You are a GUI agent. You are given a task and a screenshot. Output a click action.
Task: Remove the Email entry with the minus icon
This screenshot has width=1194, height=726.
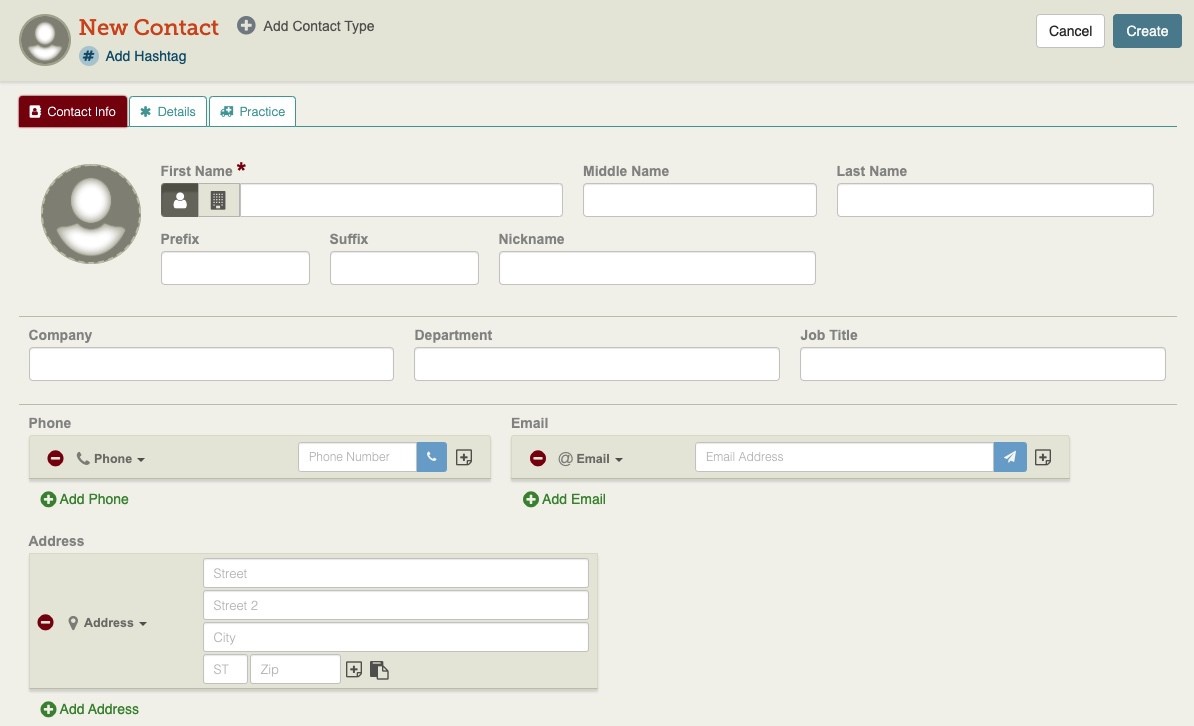click(x=538, y=458)
